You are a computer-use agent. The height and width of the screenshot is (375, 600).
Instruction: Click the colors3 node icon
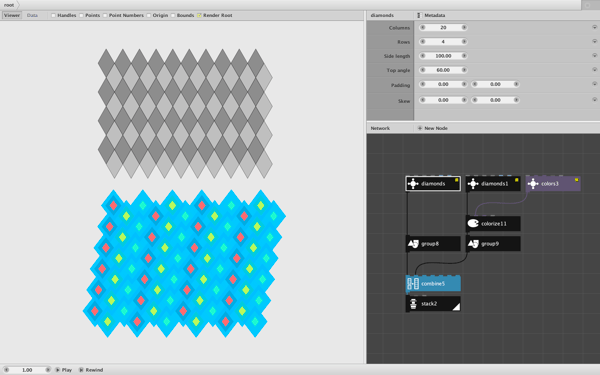click(533, 184)
